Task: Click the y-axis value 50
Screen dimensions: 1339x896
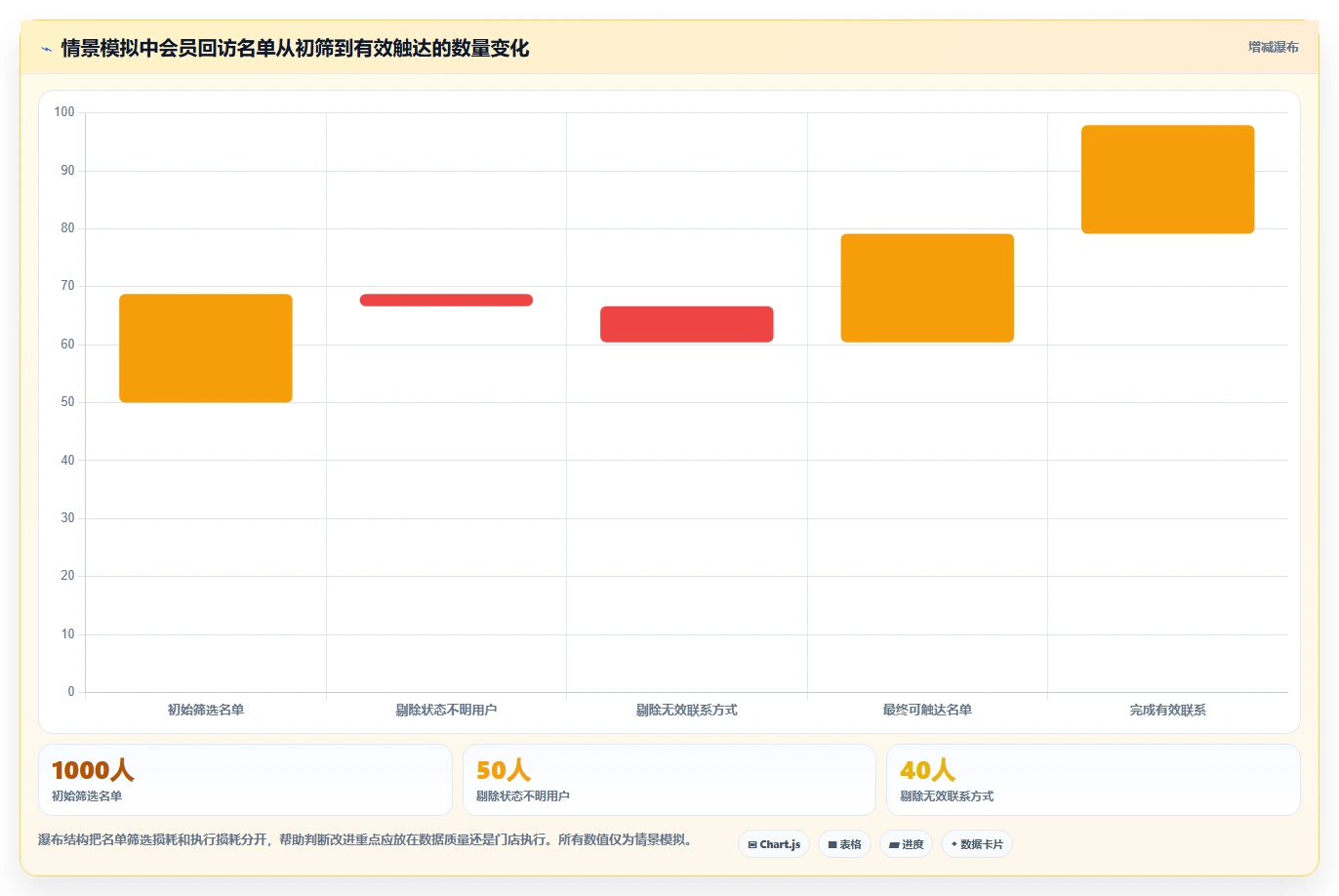Action: 67,402
